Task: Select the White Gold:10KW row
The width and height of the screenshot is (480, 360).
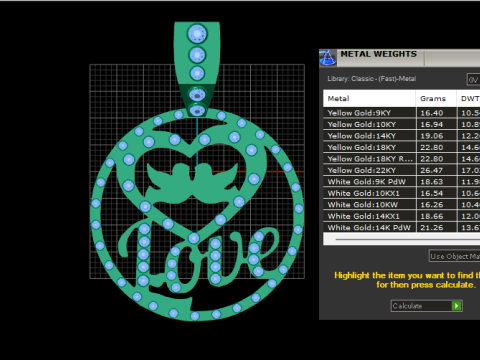Action: [401, 205]
